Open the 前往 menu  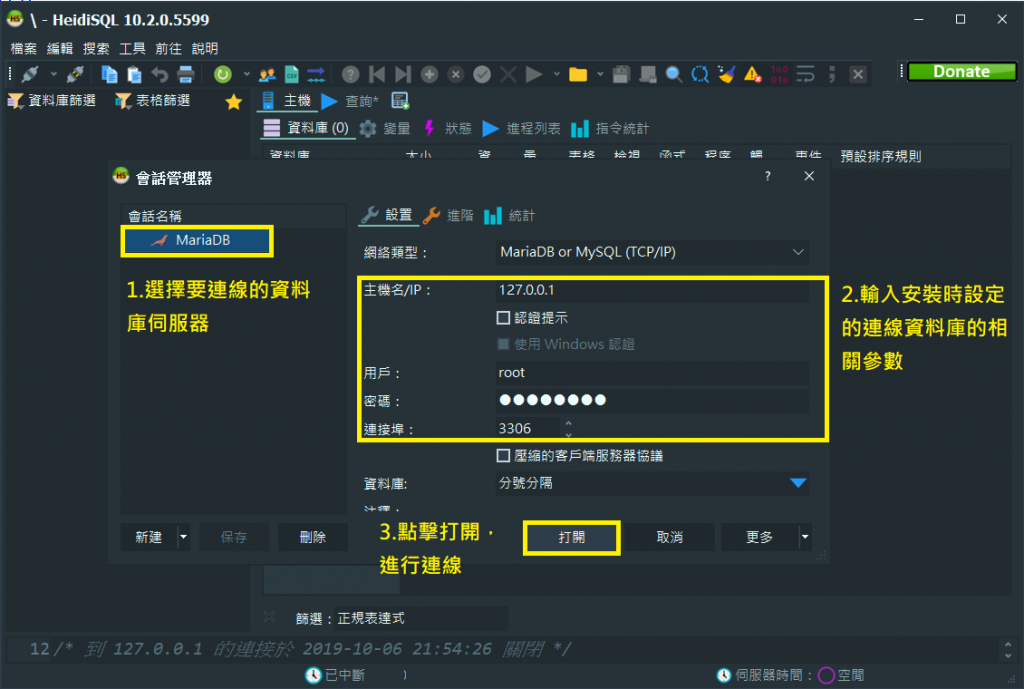(x=168, y=48)
